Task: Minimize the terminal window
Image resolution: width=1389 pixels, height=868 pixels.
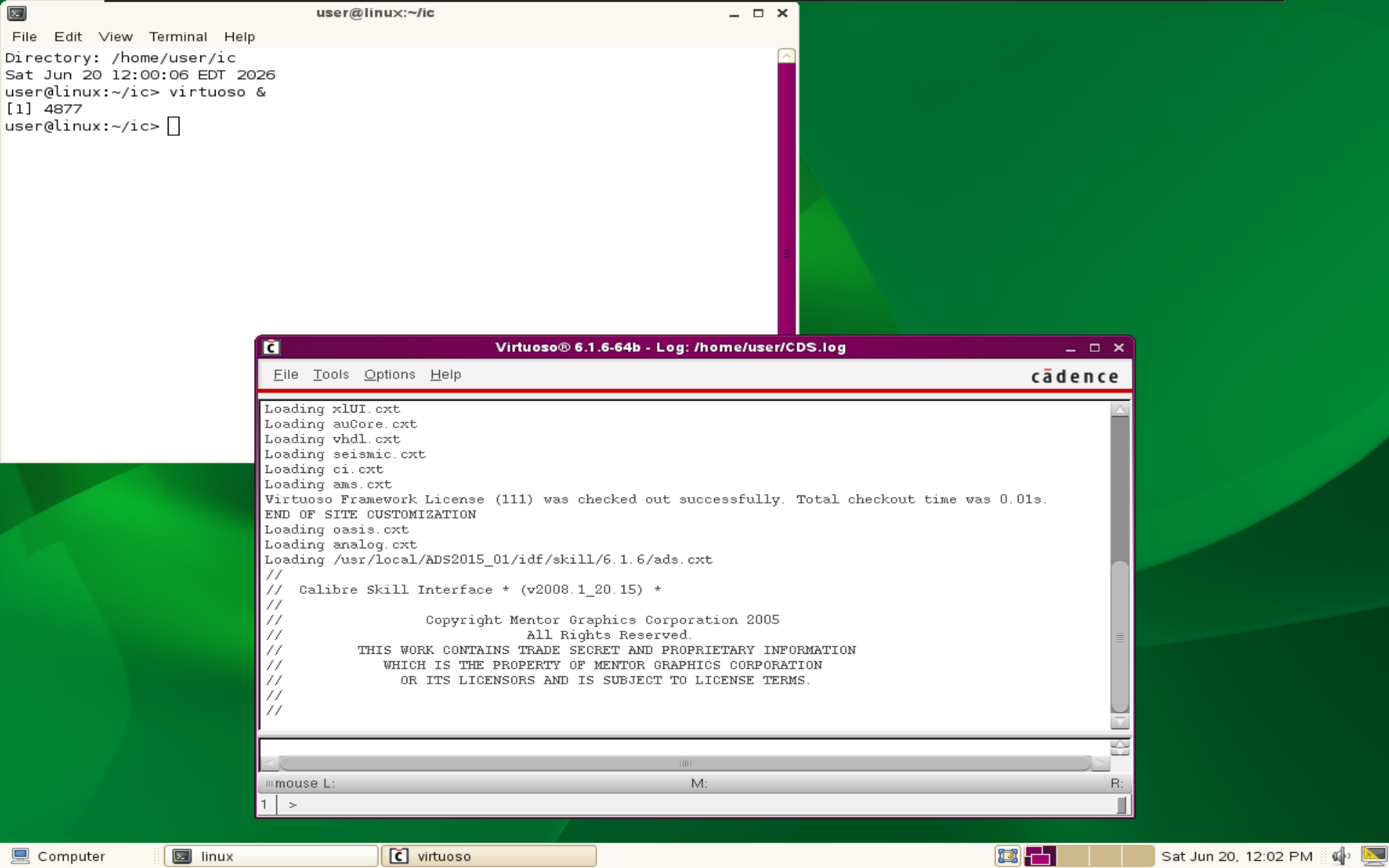Action: click(x=734, y=13)
